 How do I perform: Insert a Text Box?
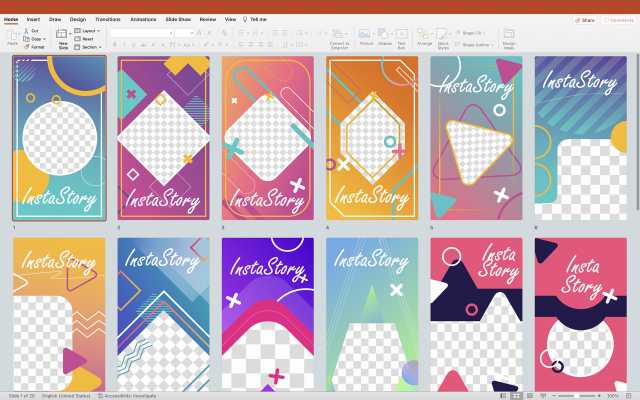(x=402, y=36)
